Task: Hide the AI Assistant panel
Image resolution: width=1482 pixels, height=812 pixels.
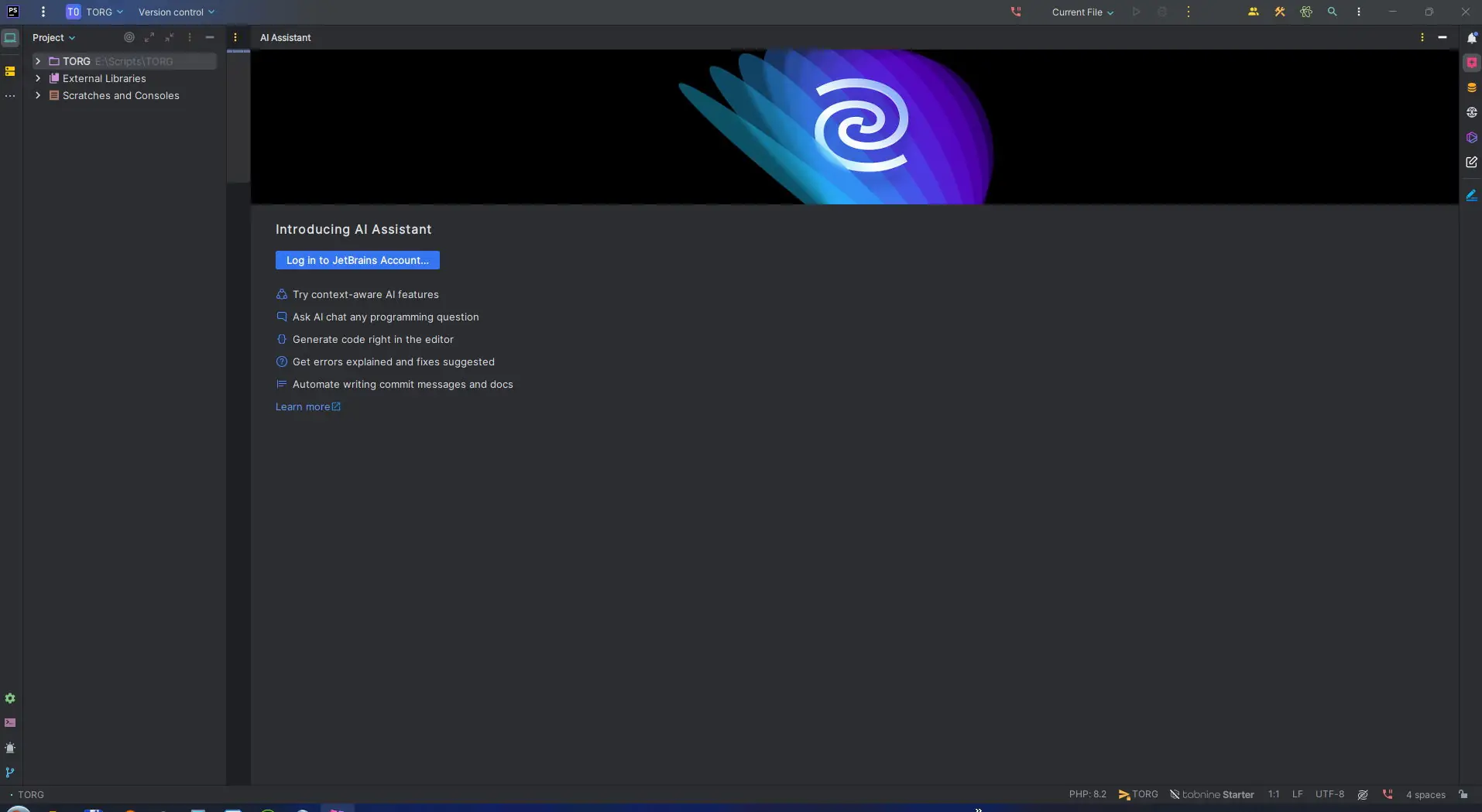Action: [1442, 37]
